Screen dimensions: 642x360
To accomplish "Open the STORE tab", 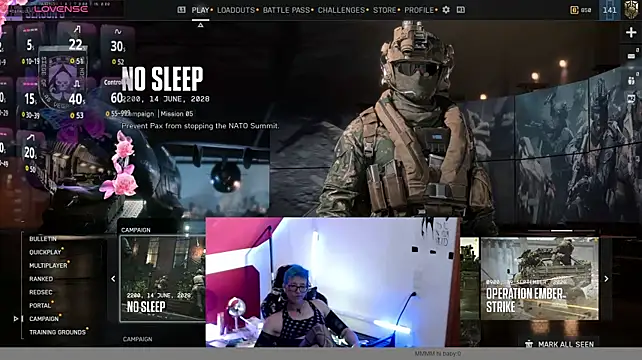I will pyautogui.click(x=384, y=10).
